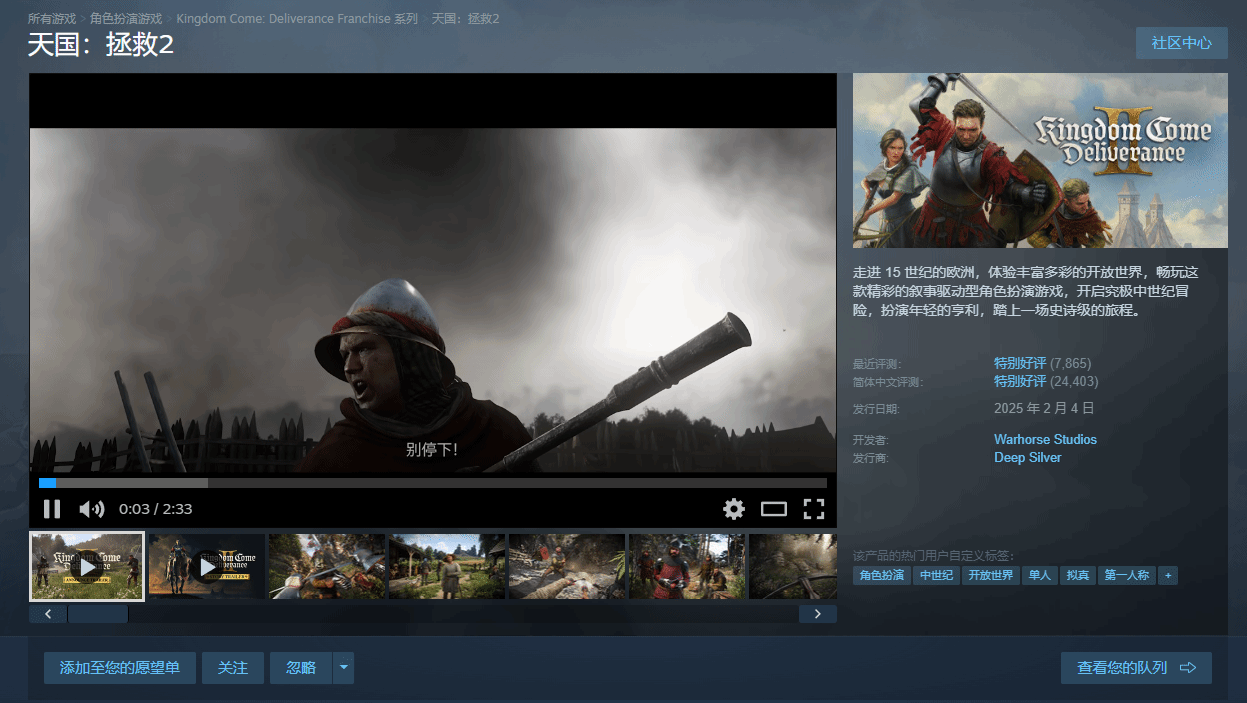Click 添加至您的愿望单 button
The image size is (1247, 703).
[x=120, y=668]
